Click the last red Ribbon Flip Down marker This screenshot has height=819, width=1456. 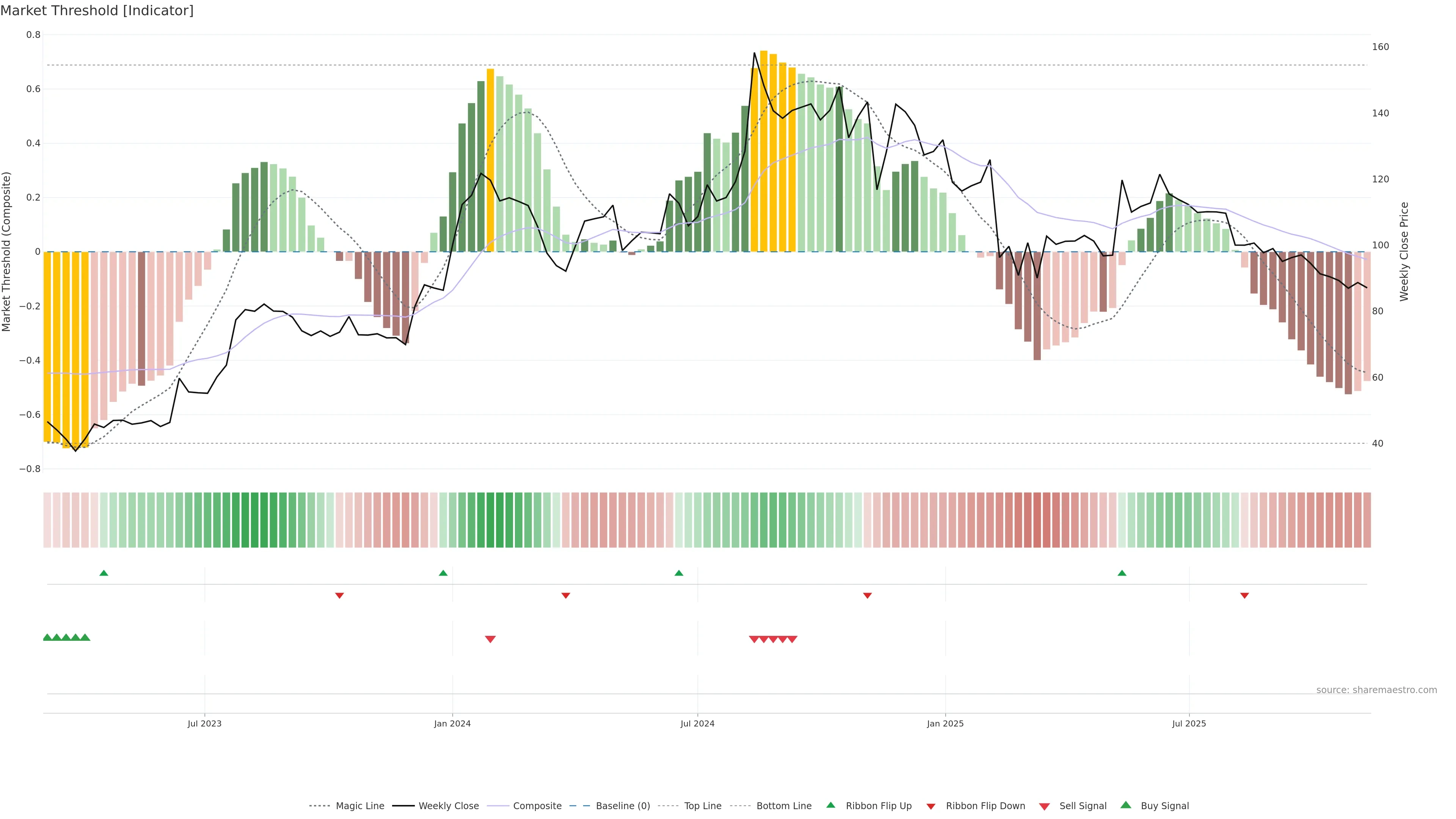pos(1244,595)
